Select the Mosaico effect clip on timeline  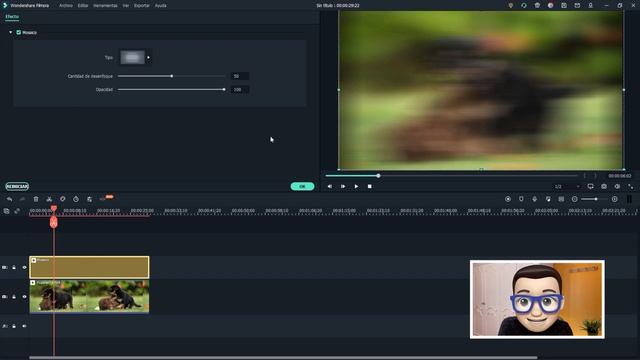click(x=89, y=267)
